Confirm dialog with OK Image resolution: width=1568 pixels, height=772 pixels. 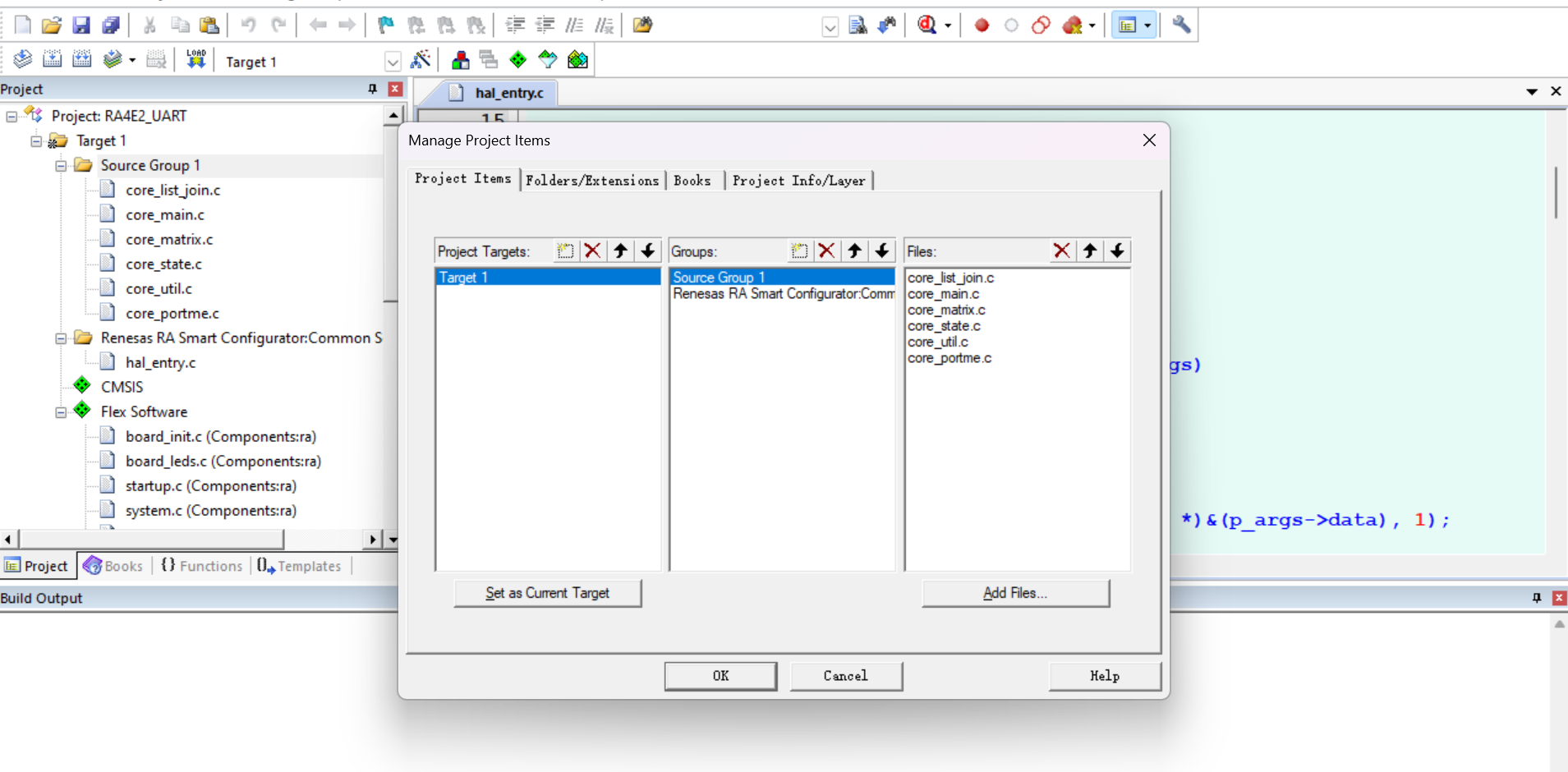[720, 676]
